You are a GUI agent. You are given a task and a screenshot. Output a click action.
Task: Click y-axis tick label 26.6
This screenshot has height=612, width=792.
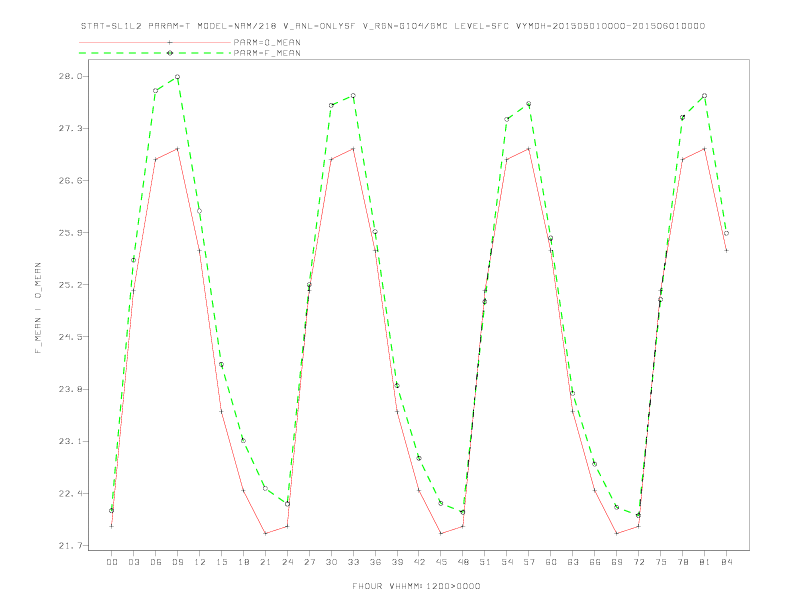(70, 180)
